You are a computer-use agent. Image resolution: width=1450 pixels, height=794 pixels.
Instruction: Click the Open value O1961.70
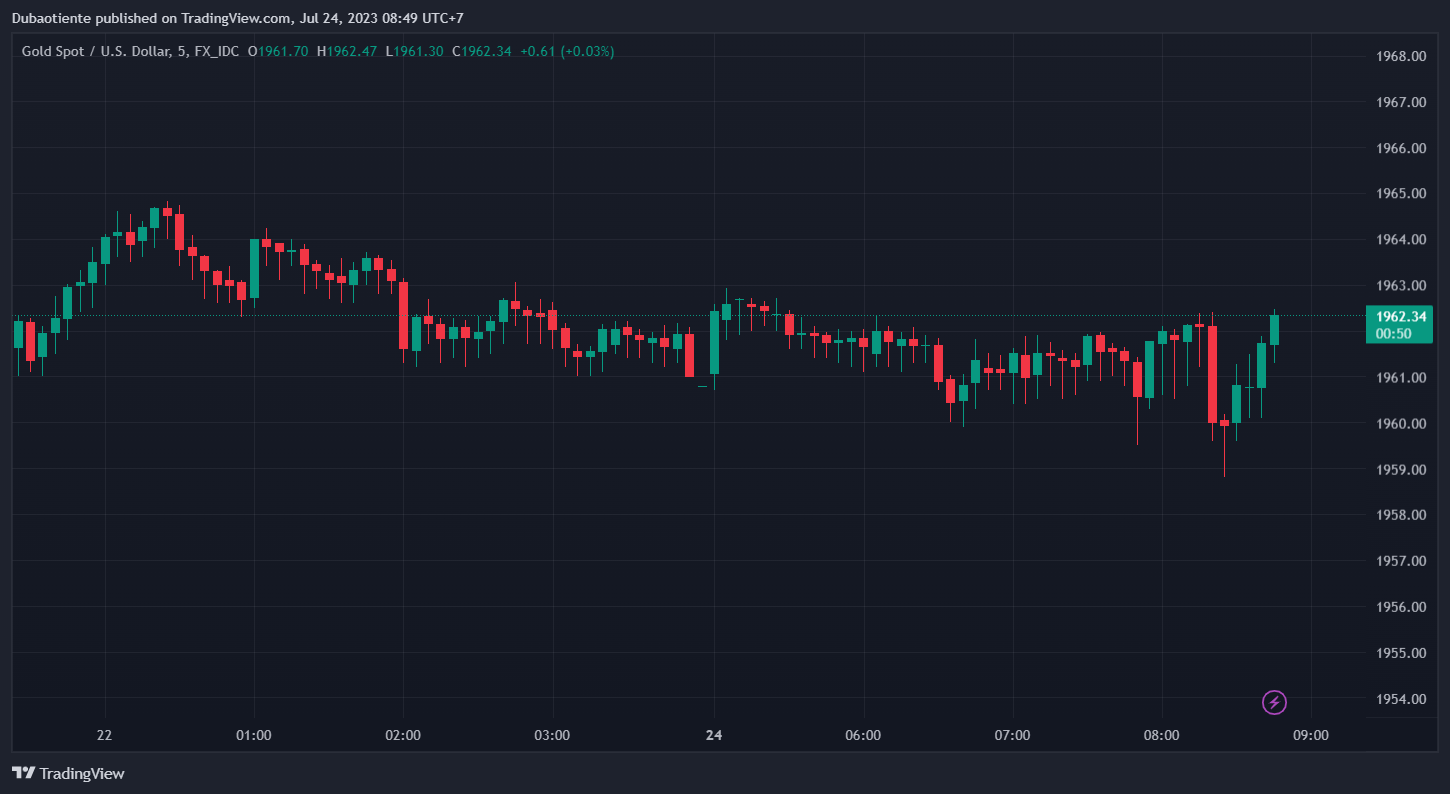coord(278,51)
